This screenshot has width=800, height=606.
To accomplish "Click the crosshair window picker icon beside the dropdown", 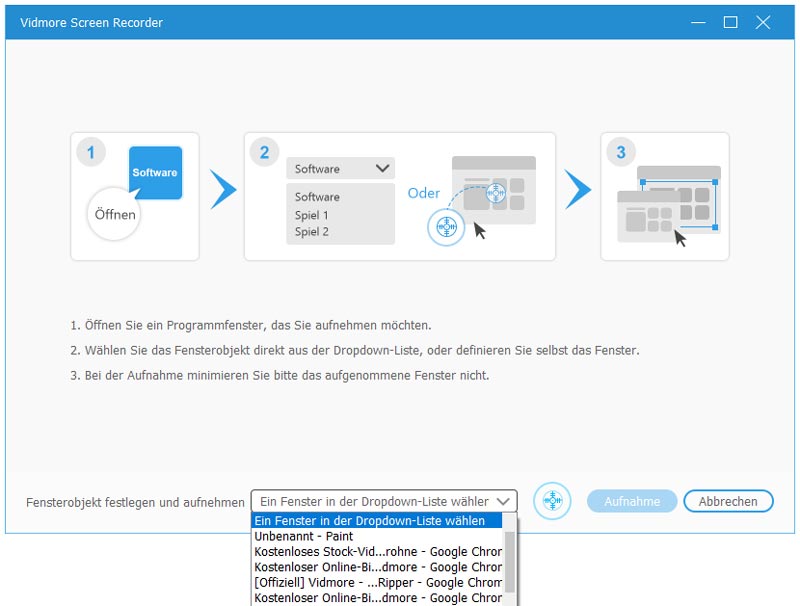I will coord(552,501).
